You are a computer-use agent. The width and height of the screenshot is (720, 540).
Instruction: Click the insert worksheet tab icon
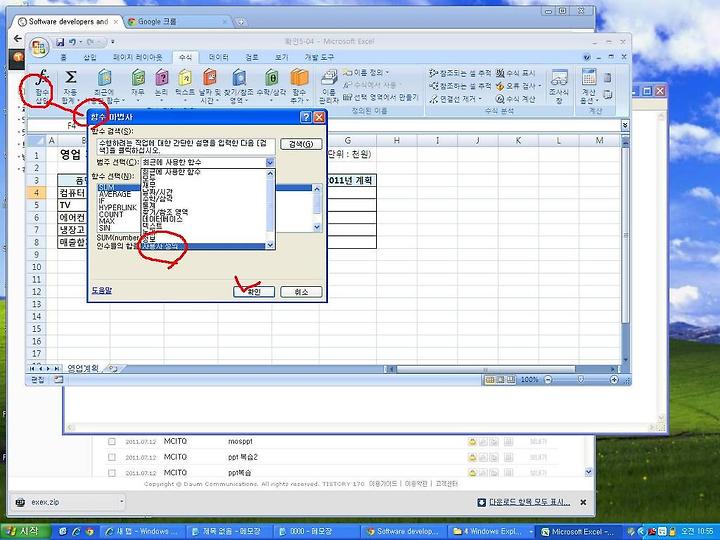pyautogui.click(x=113, y=368)
